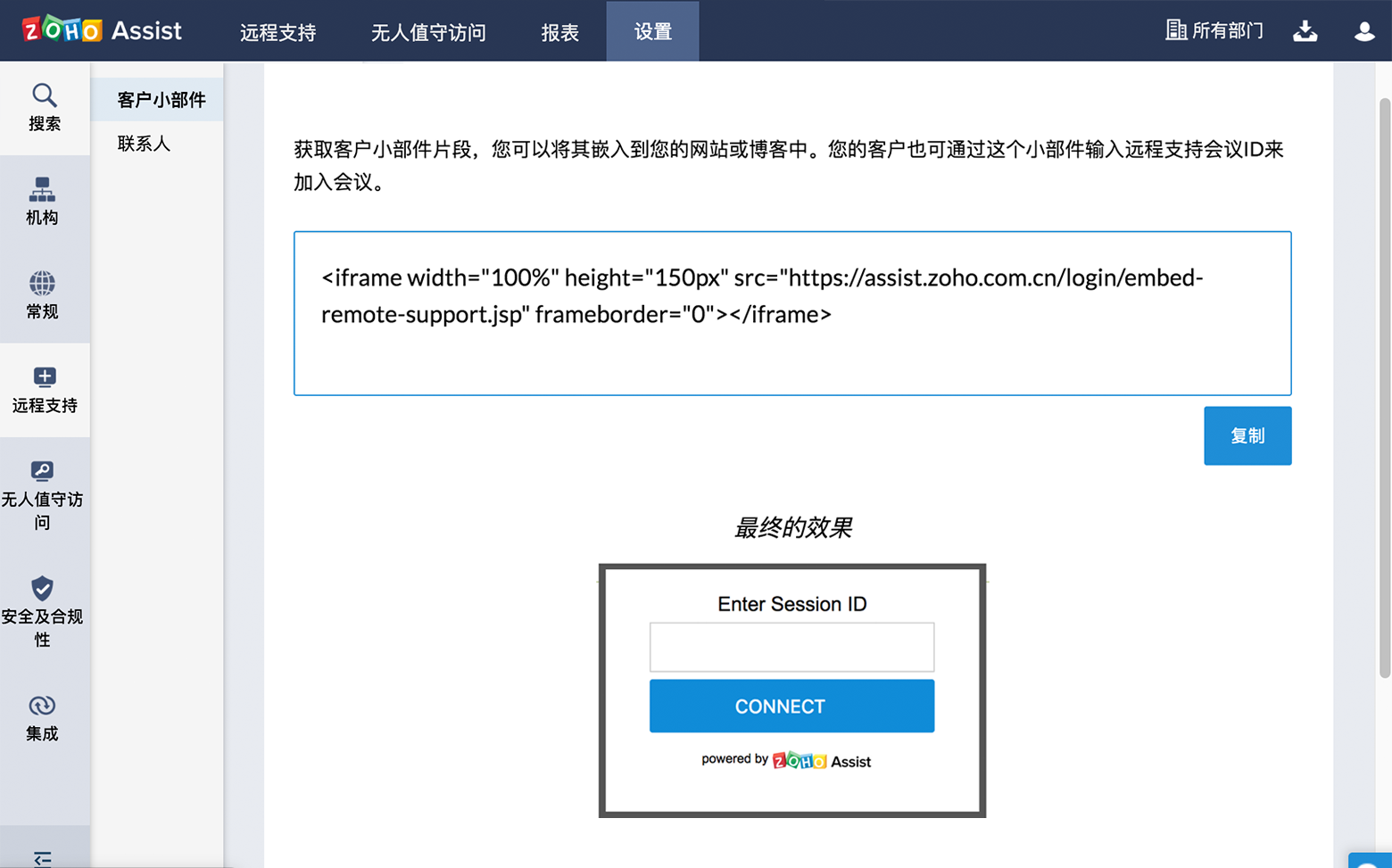Screen dimensions: 1392x868
Task: Switch to the 无人值守访问 top tab
Action: point(428,32)
